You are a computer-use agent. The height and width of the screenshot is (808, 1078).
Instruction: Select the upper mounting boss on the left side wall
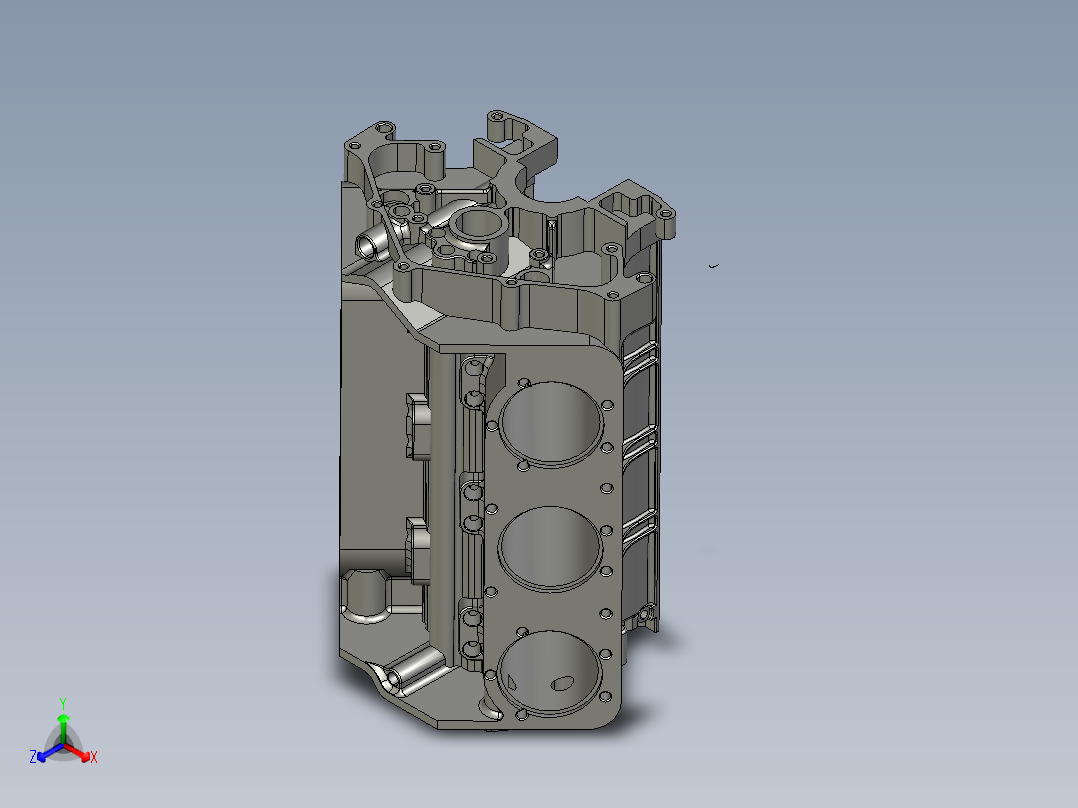pos(417,426)
